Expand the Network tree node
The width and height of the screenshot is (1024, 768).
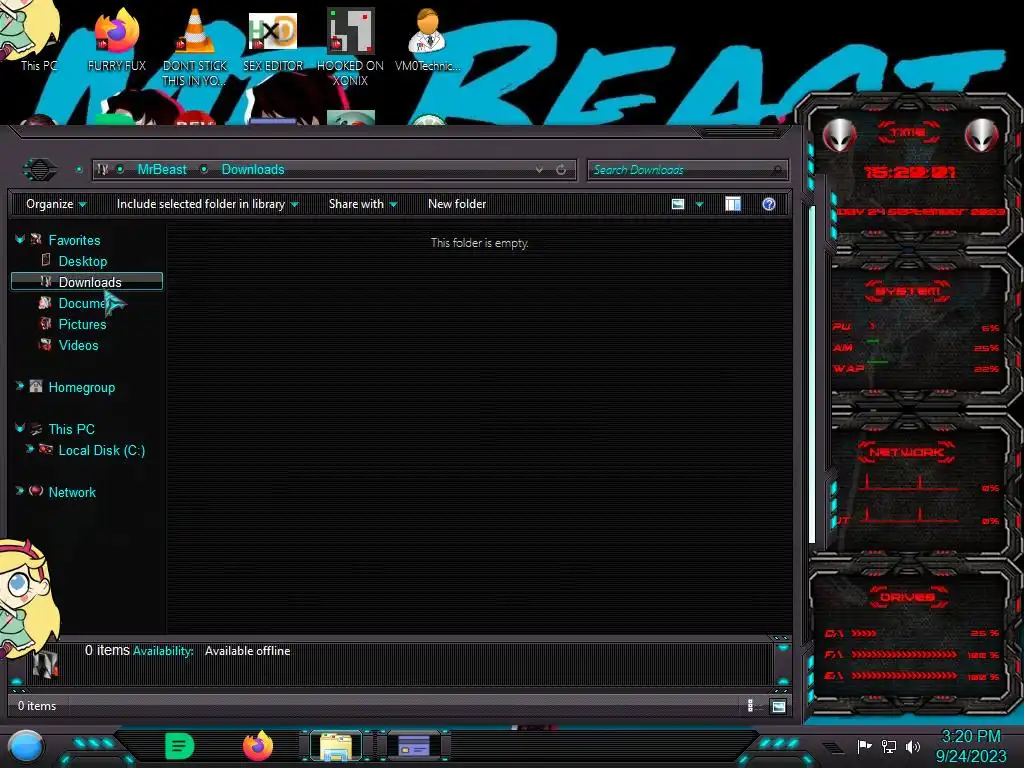(20, 490)
